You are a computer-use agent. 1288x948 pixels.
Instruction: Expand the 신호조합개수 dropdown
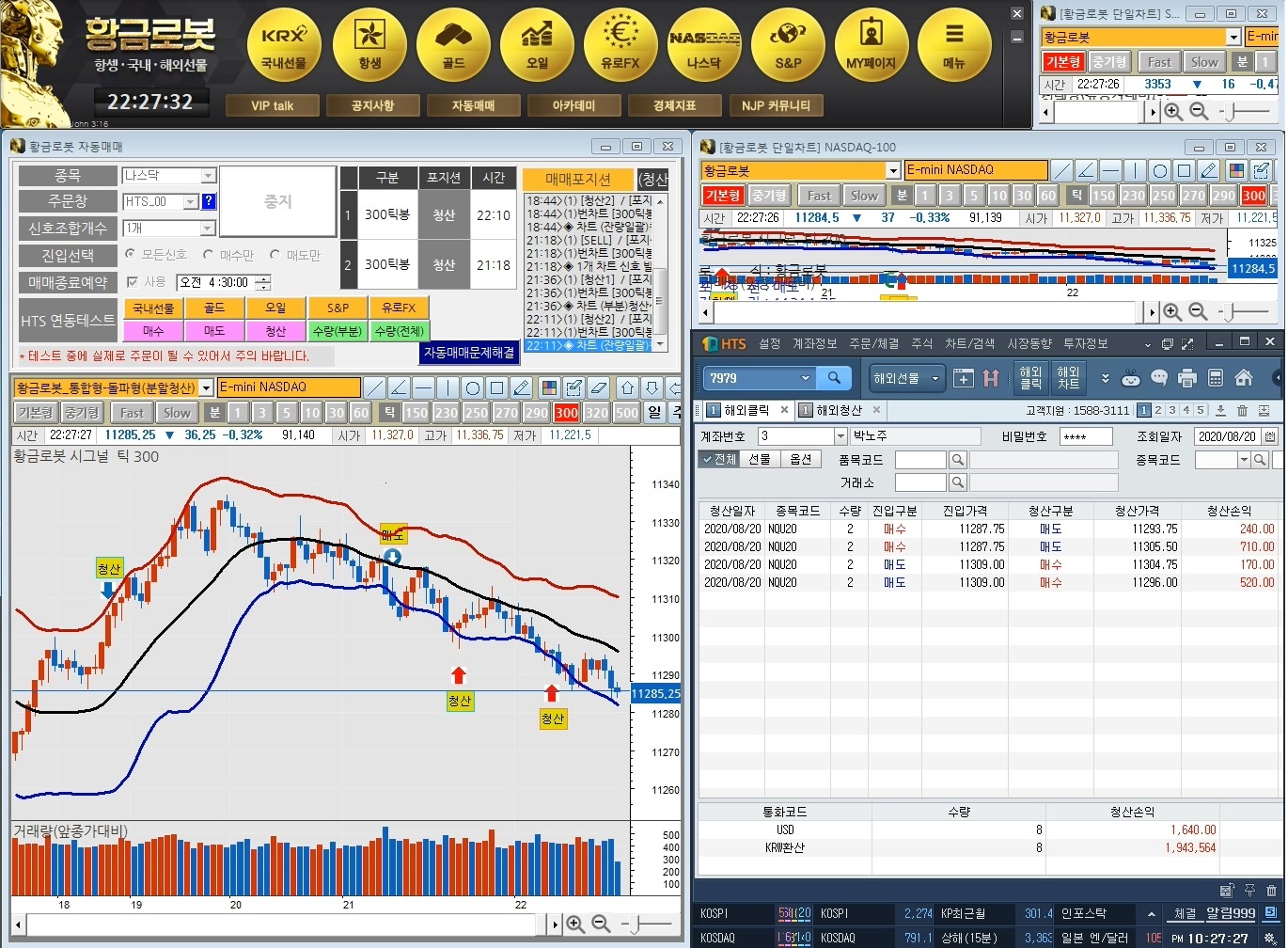(x=209, y=229)
